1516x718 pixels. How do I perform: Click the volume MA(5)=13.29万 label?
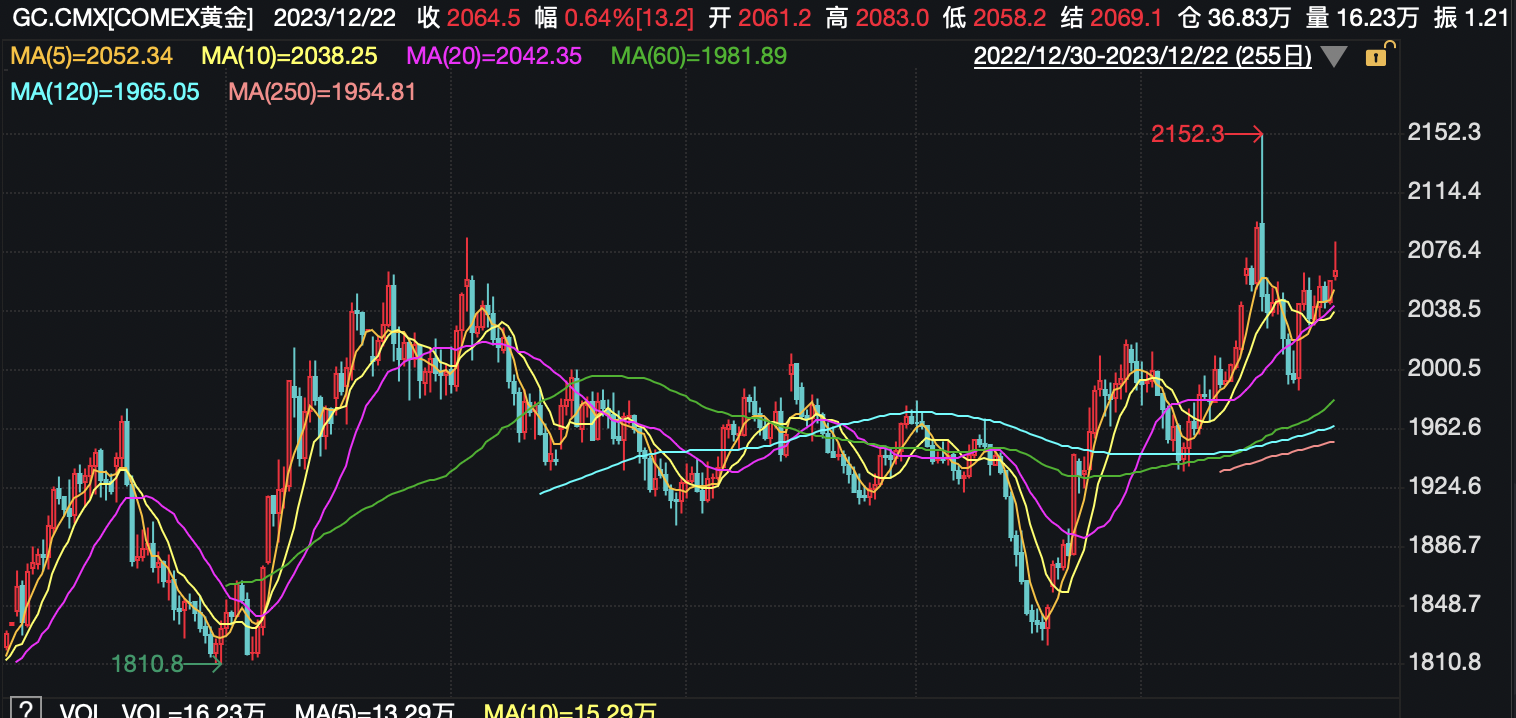[x=375, y=710]
